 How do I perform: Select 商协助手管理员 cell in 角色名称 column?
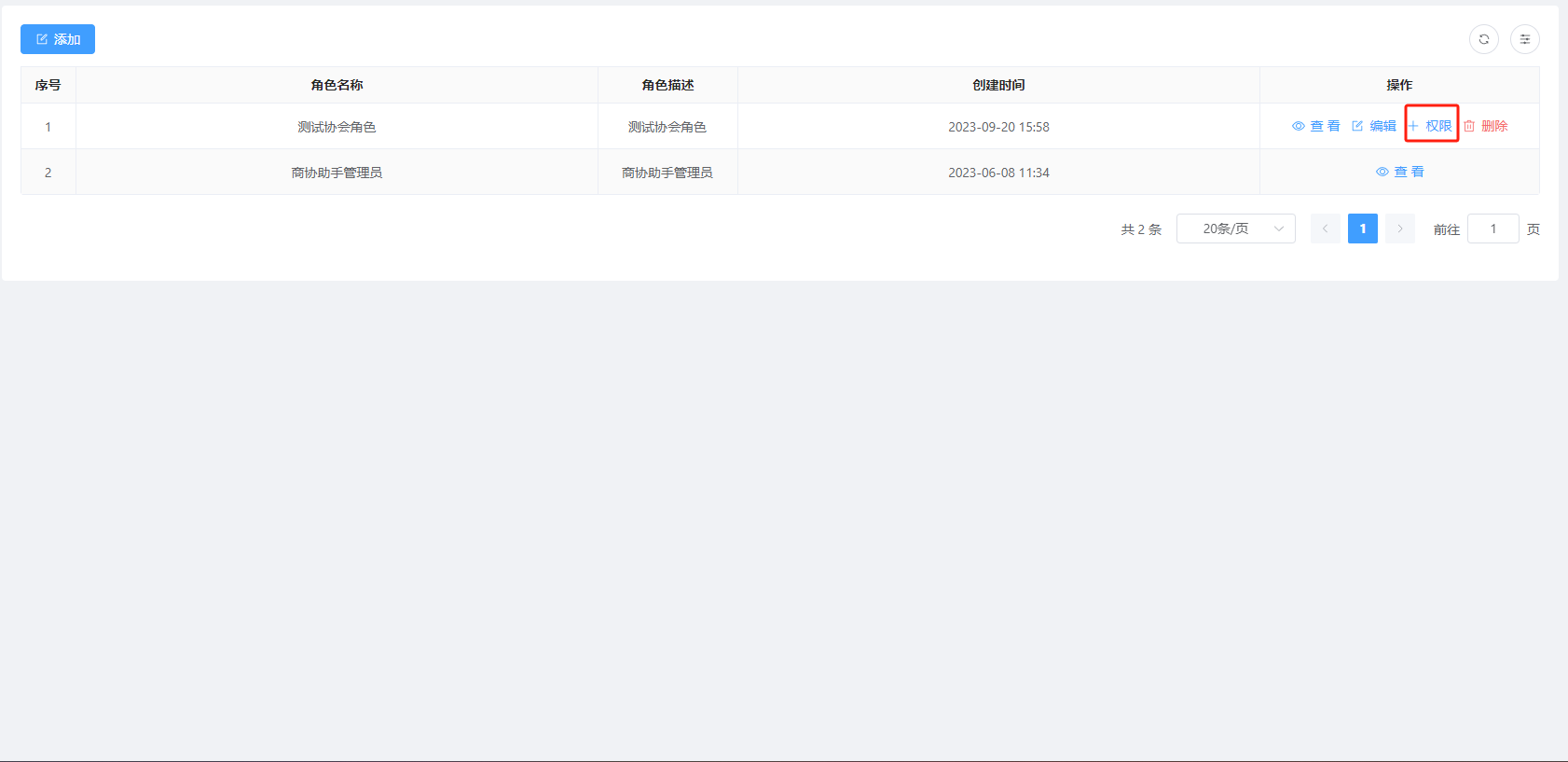(x=337, y=173)
